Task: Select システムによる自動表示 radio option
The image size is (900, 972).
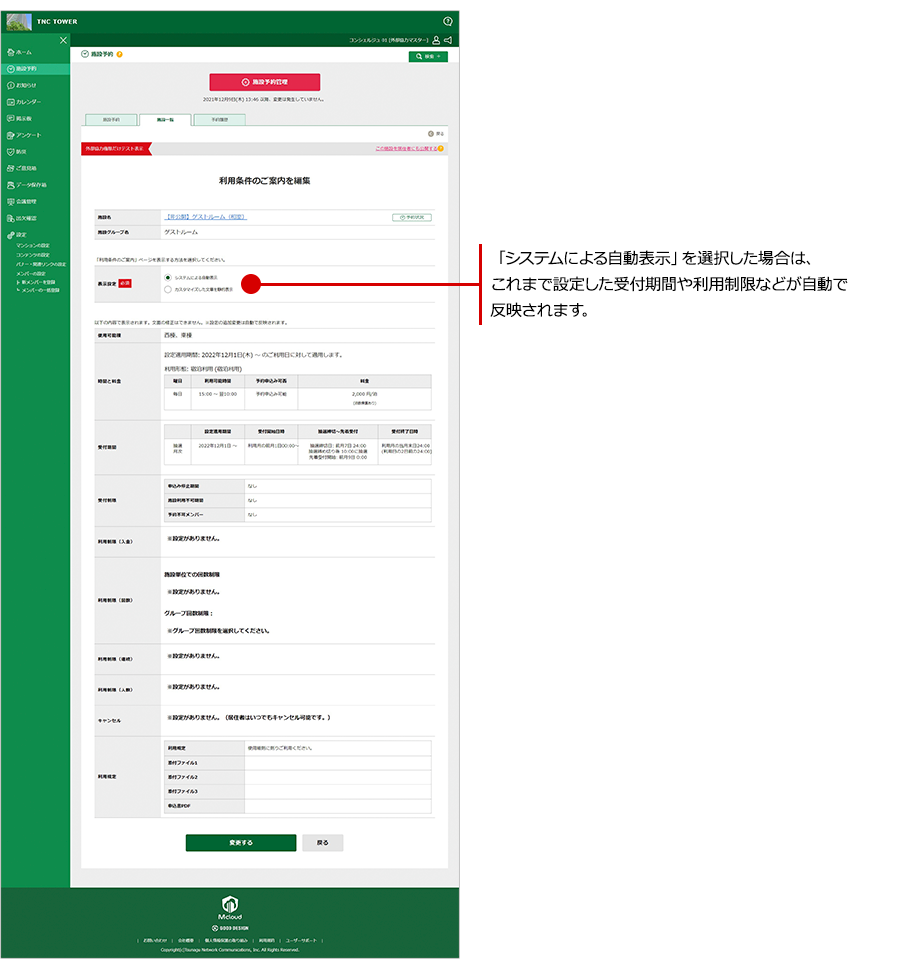Action: pos(168,277)
